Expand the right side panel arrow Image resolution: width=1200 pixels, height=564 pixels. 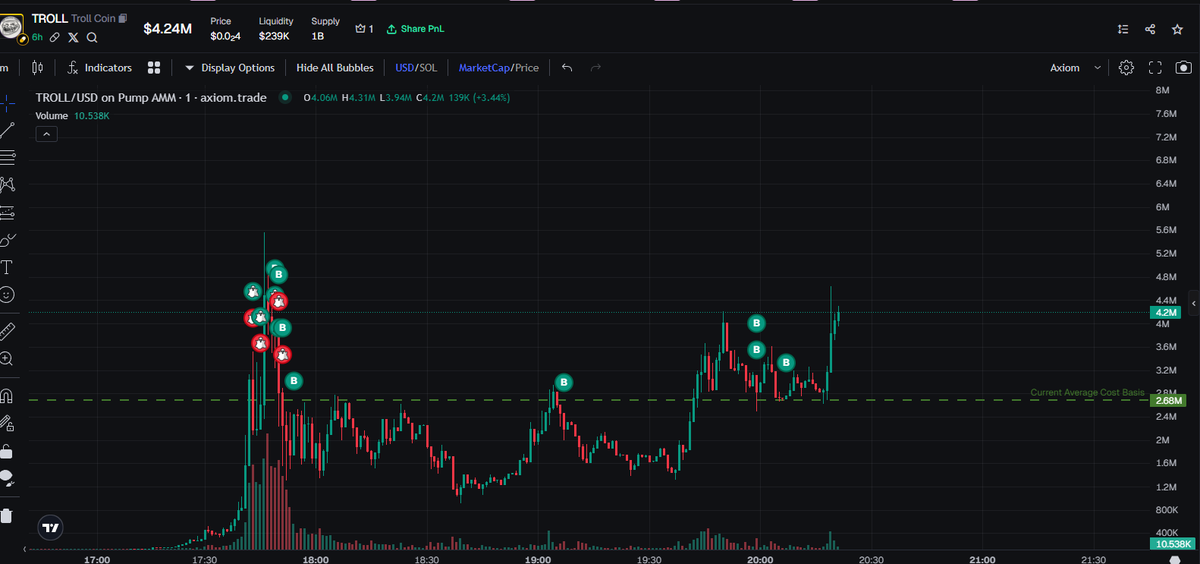coord(1194,301)
